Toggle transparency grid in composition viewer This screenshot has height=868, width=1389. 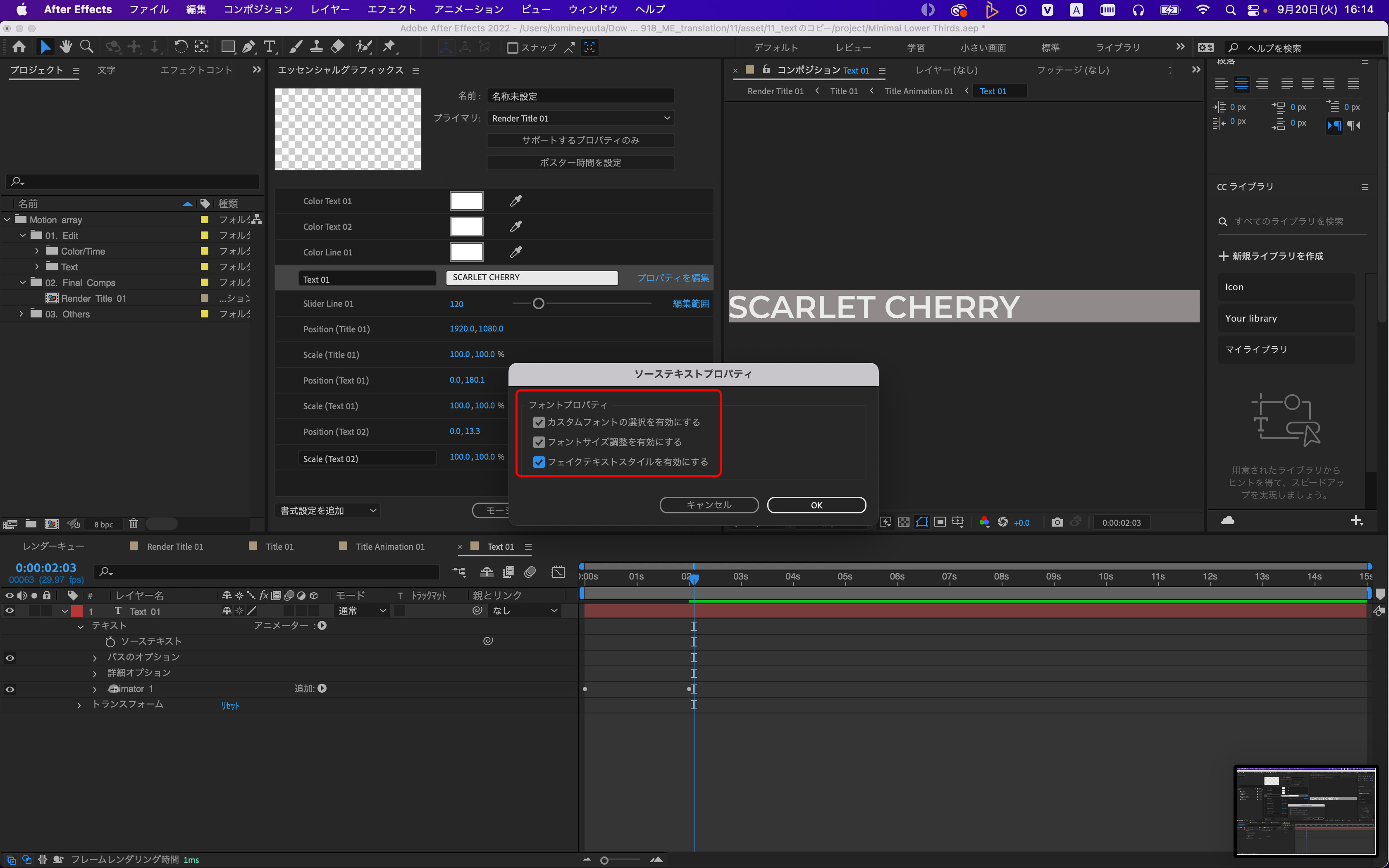[x=903, y=522]
